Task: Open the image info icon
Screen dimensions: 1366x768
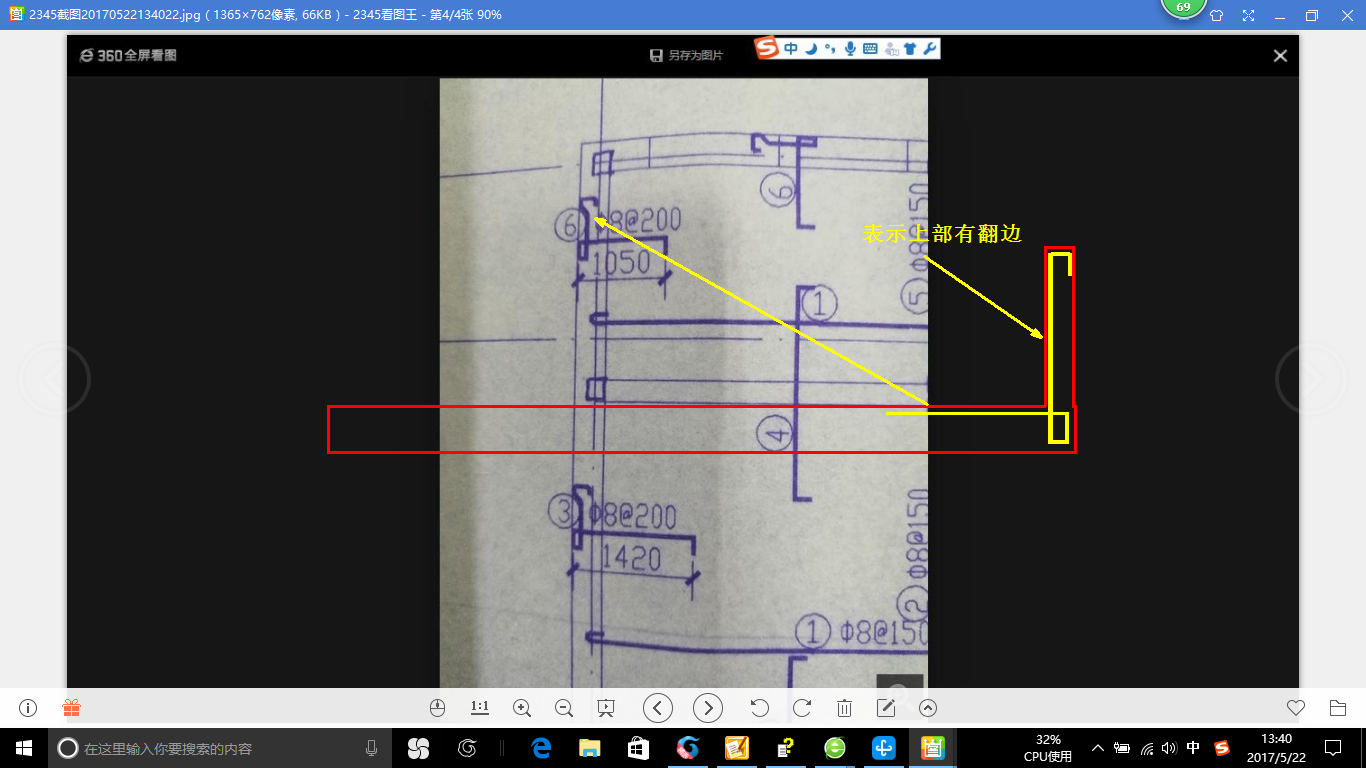Action: pyautogui.click(x=28, y=708)
